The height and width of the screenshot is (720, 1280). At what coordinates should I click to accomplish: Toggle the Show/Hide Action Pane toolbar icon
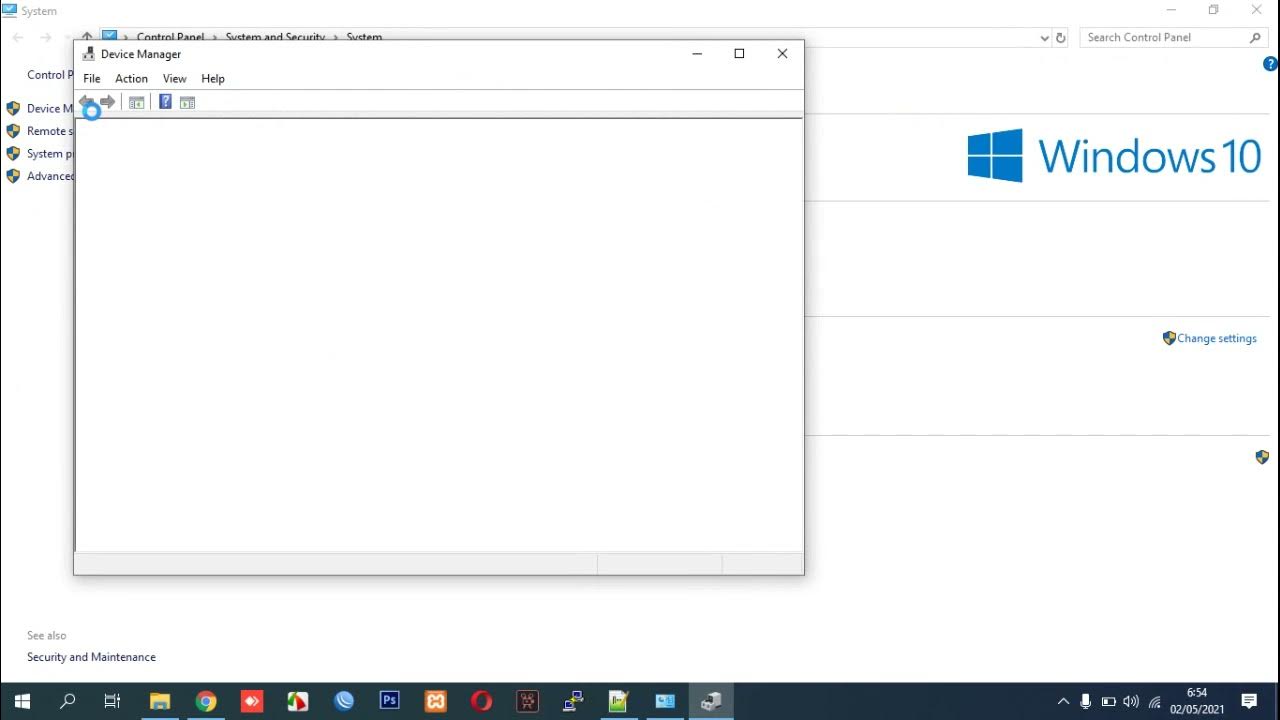[187, 102]
